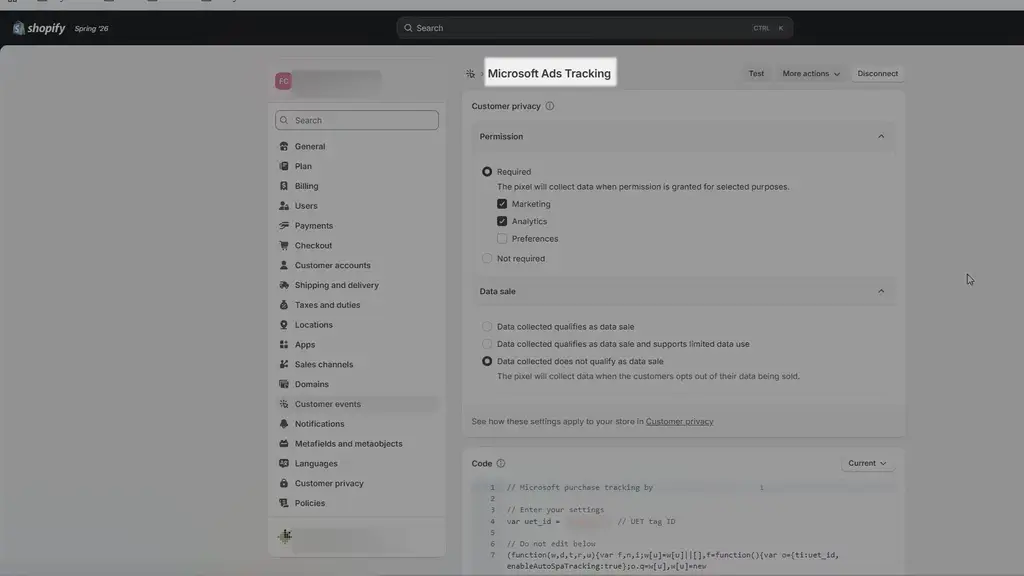Click inside the code editor line 4
The image size is (1024, 576).
pyautogui.click(x=699, y=521)
